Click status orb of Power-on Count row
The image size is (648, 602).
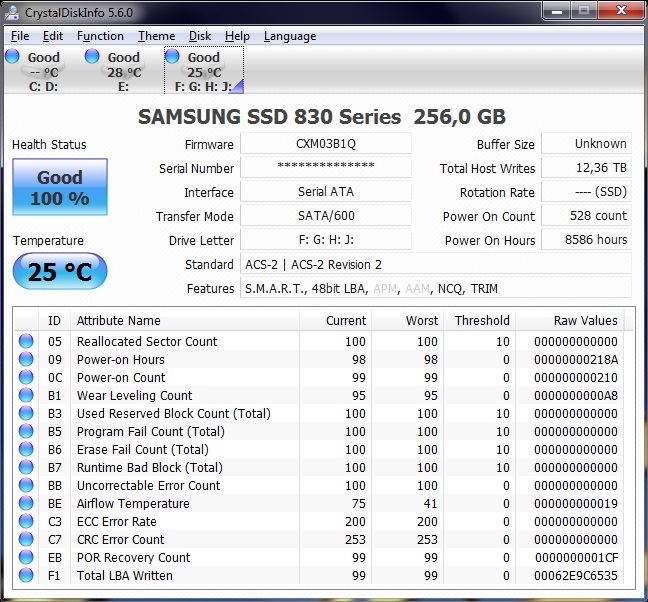click(26, 377)
